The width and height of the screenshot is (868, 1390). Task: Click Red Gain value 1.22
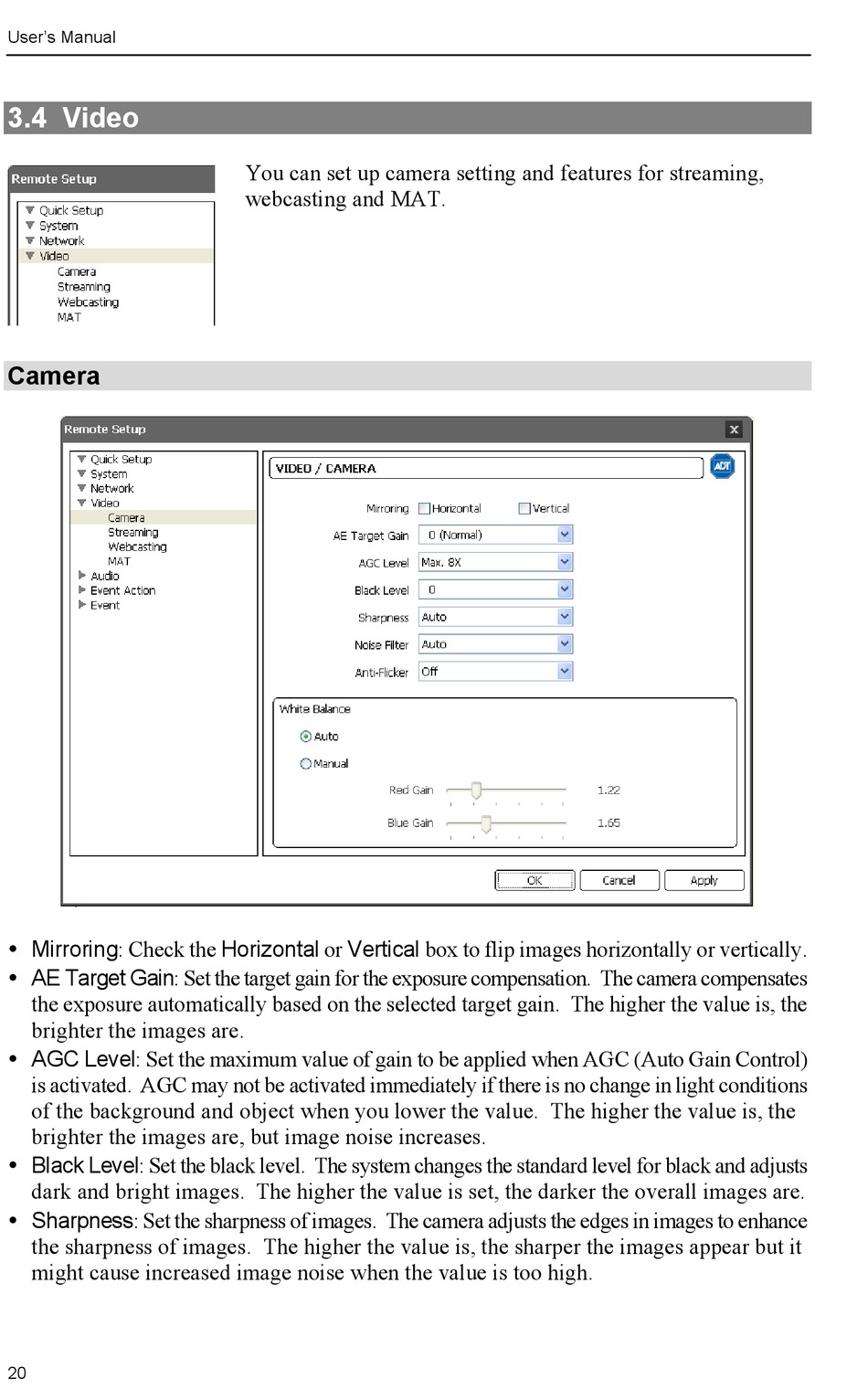(609, 790)
